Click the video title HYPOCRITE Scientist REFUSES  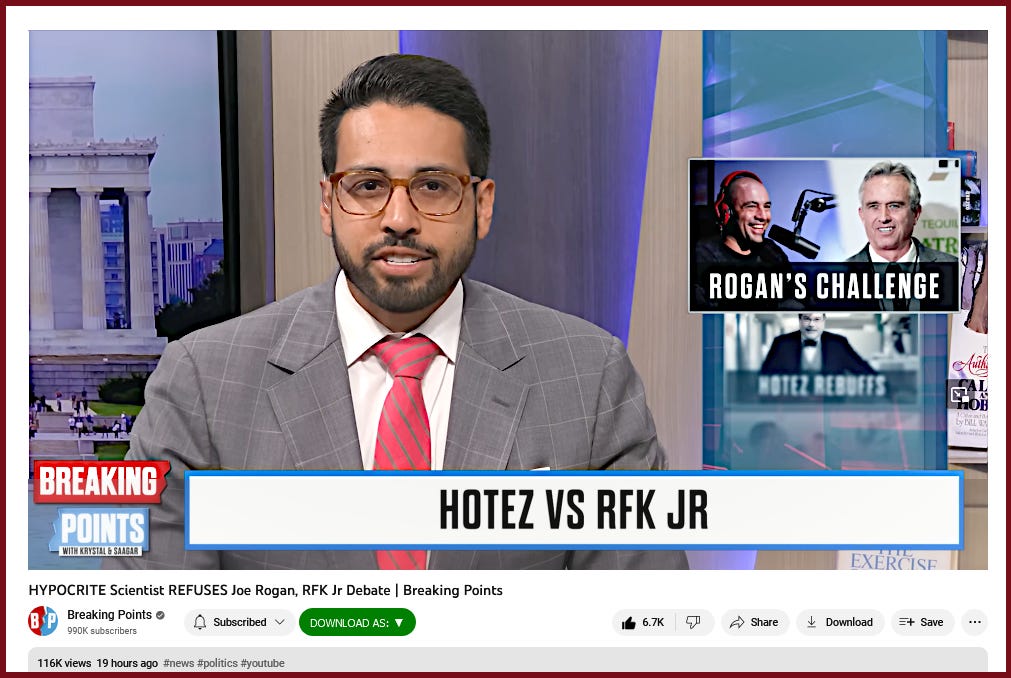265,590
